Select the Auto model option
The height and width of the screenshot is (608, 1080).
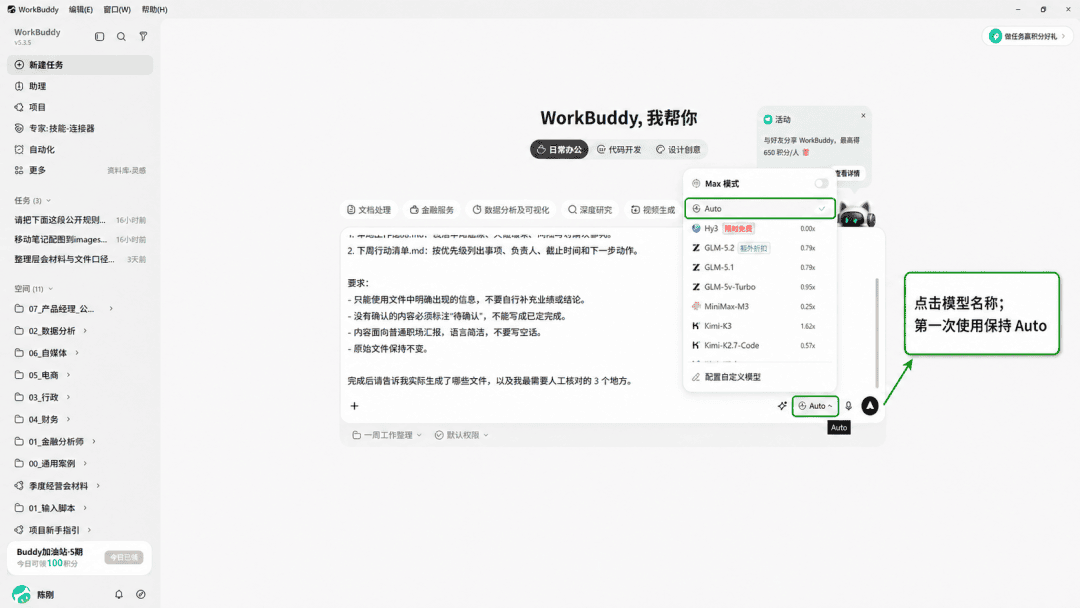coord(760,209)
